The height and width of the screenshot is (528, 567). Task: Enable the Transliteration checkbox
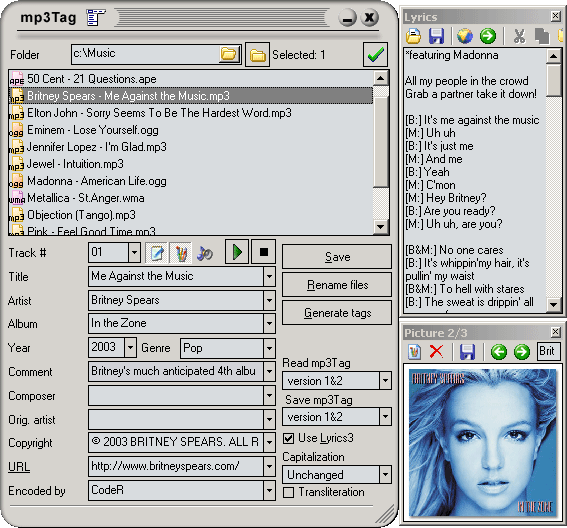[289, 492]
